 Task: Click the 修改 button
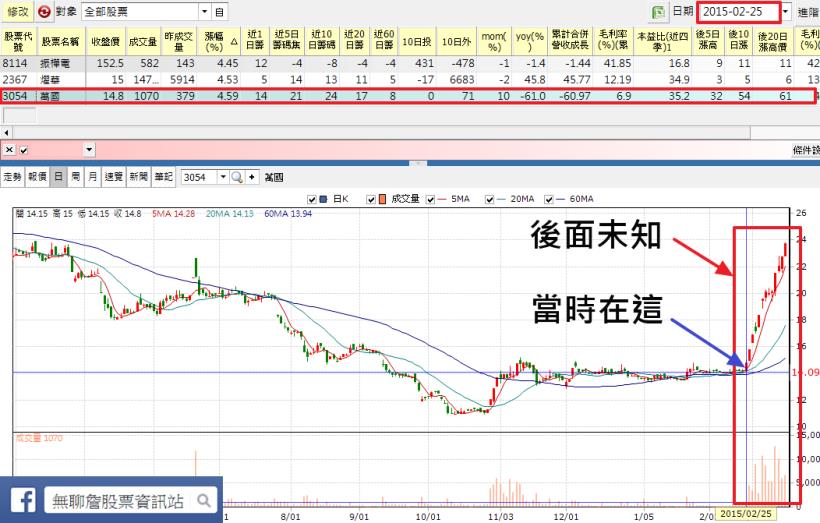pos(17,12)
